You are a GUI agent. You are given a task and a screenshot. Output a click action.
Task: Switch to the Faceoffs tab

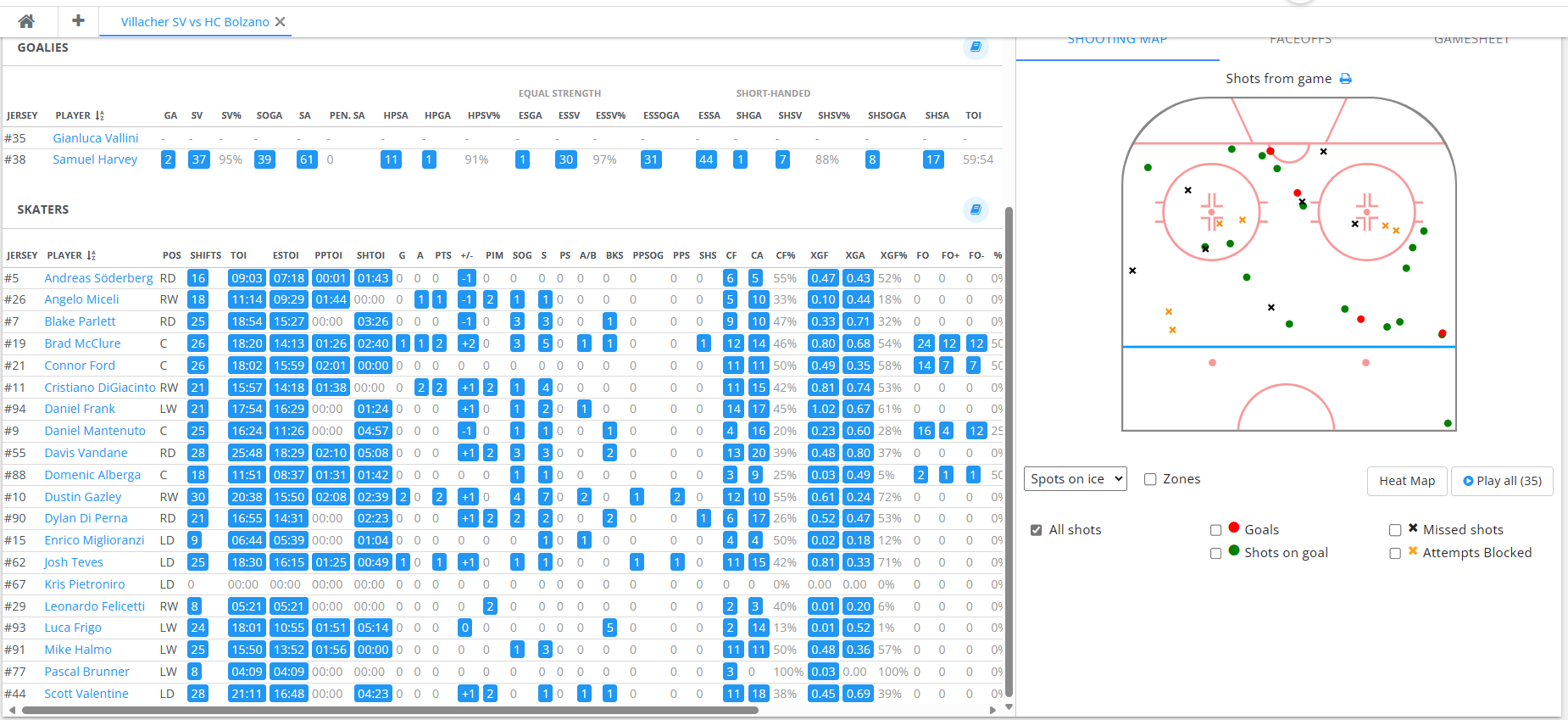tap(1300, 41)
